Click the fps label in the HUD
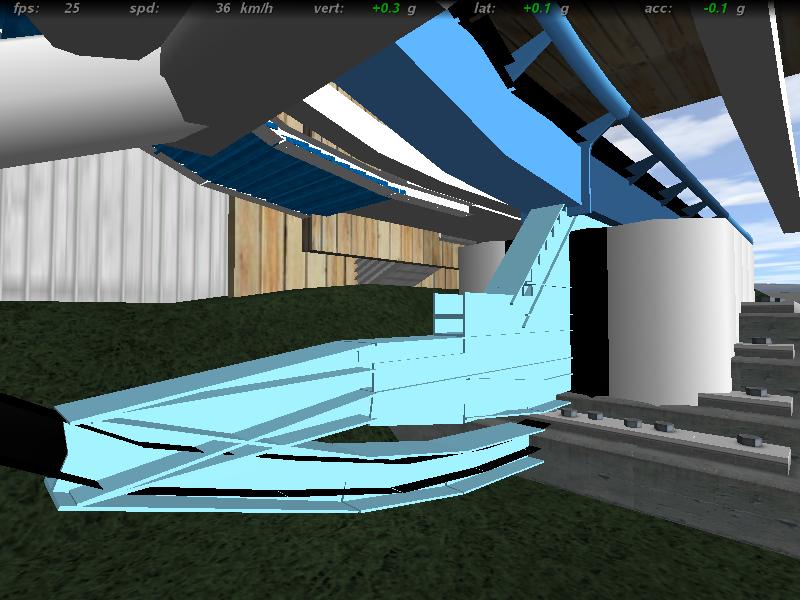The width and height of the screenshot is (800, 600). coord(26,8)
